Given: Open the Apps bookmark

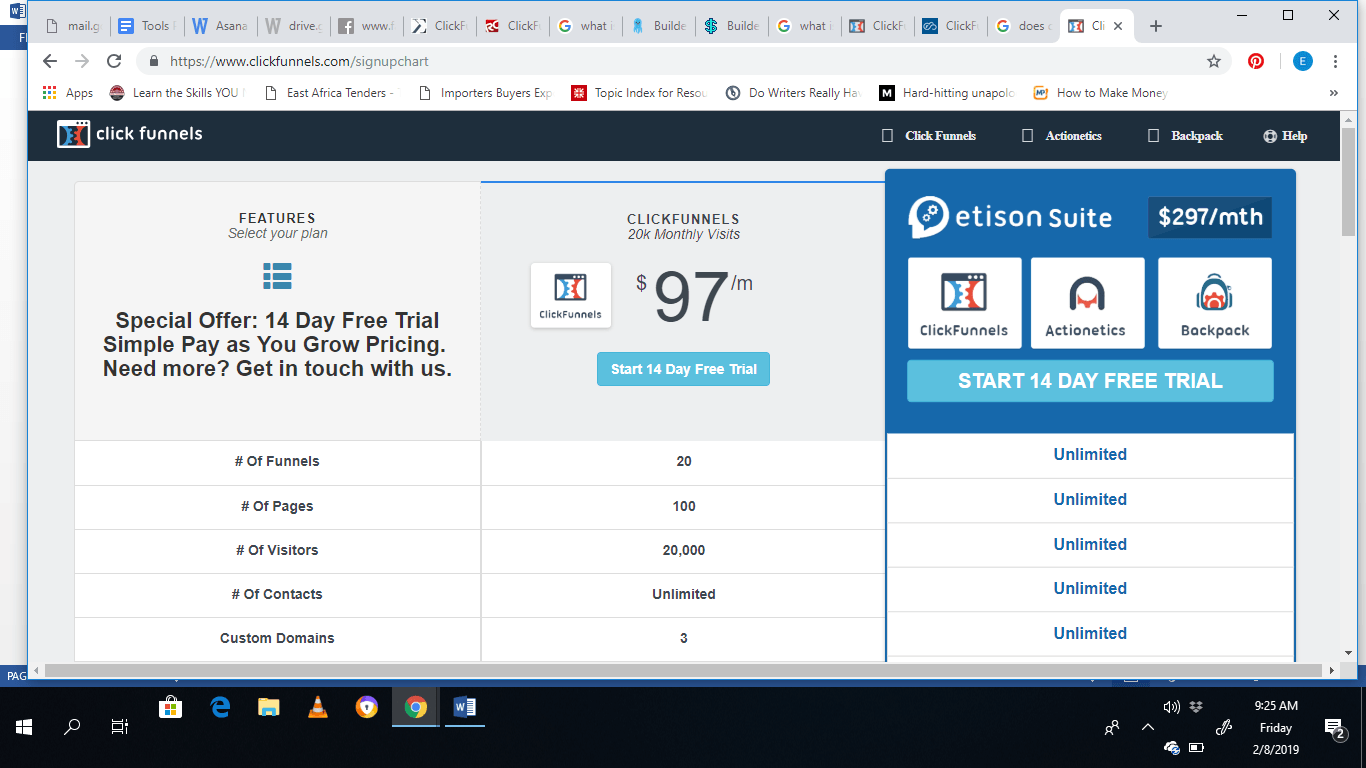Looking at the screenshot, I should 68,93.
